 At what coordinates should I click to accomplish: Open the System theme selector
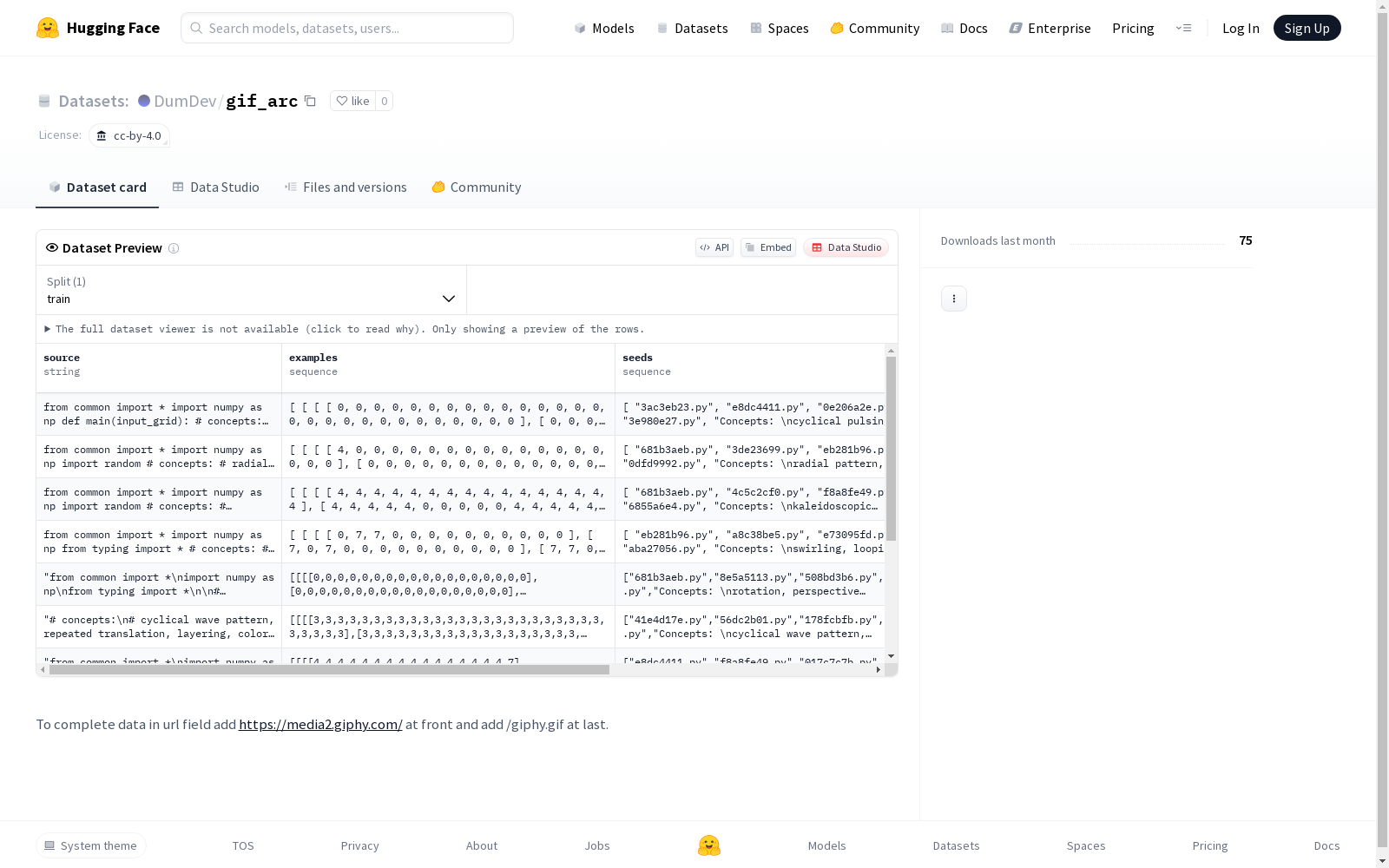[x=91, y=845]
